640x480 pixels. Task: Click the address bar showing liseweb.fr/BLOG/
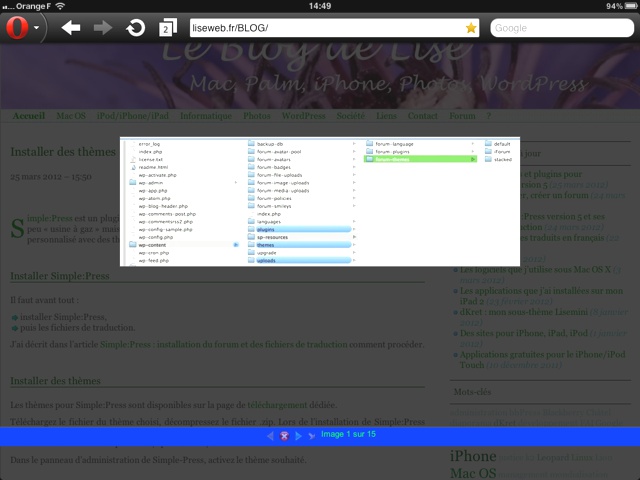[320, 28]
